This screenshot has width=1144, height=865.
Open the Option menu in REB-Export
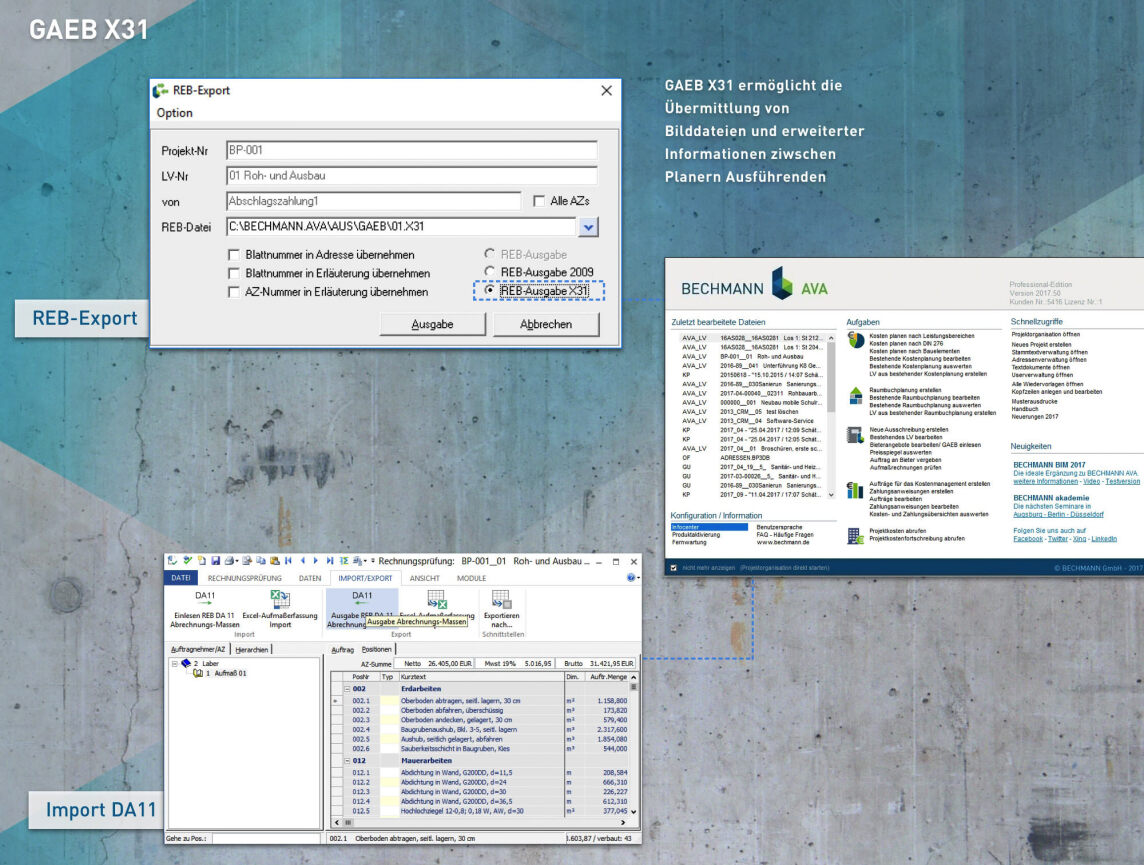point(174,113)
